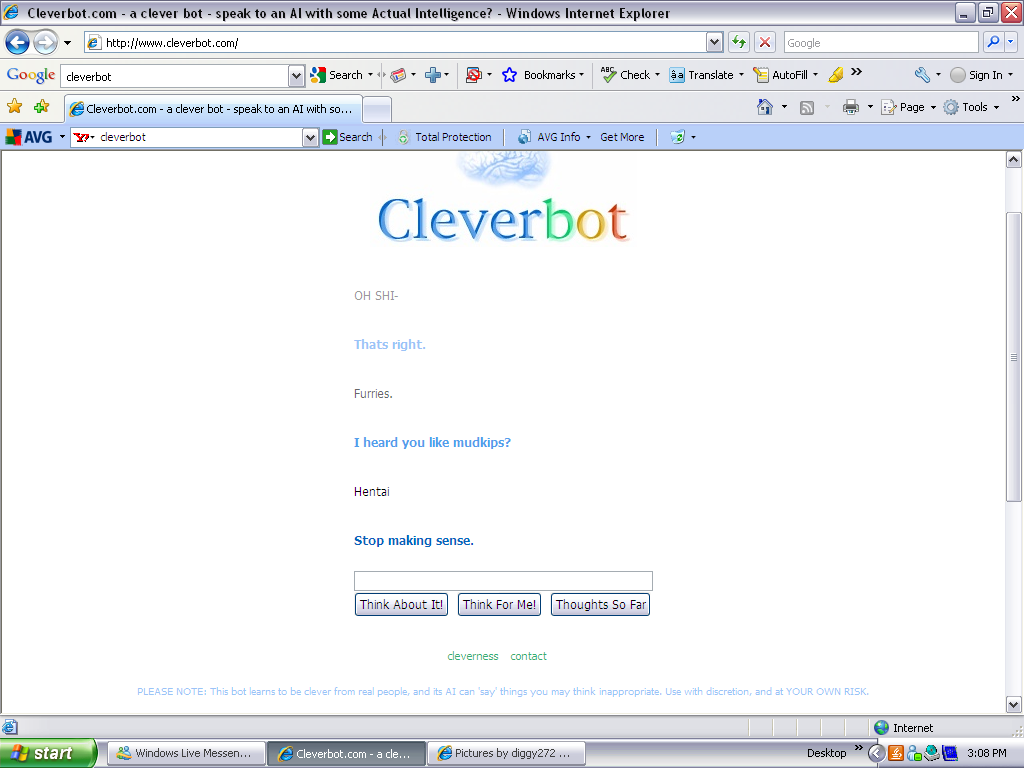Open the cleverness link on the page
The image size is (1024, 768).
(472, 655)
